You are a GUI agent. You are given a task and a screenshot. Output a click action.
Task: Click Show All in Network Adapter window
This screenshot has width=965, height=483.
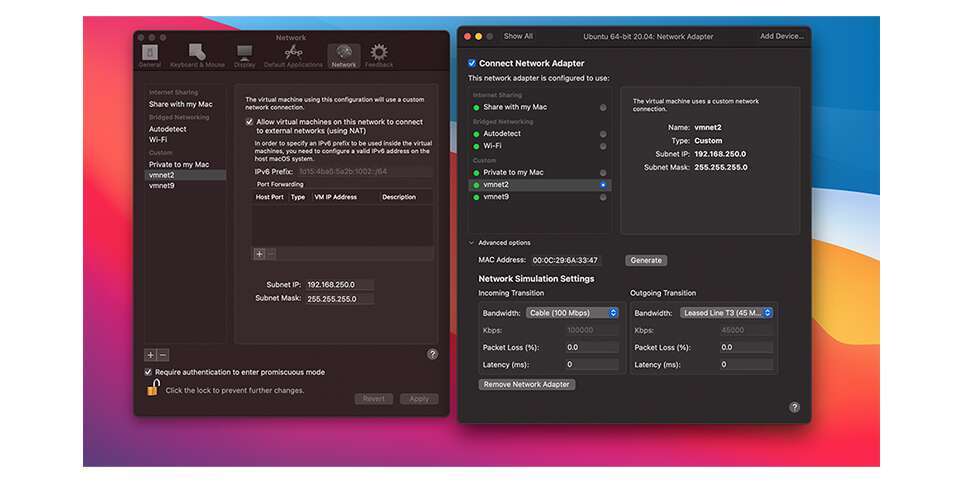click(518, 36)
